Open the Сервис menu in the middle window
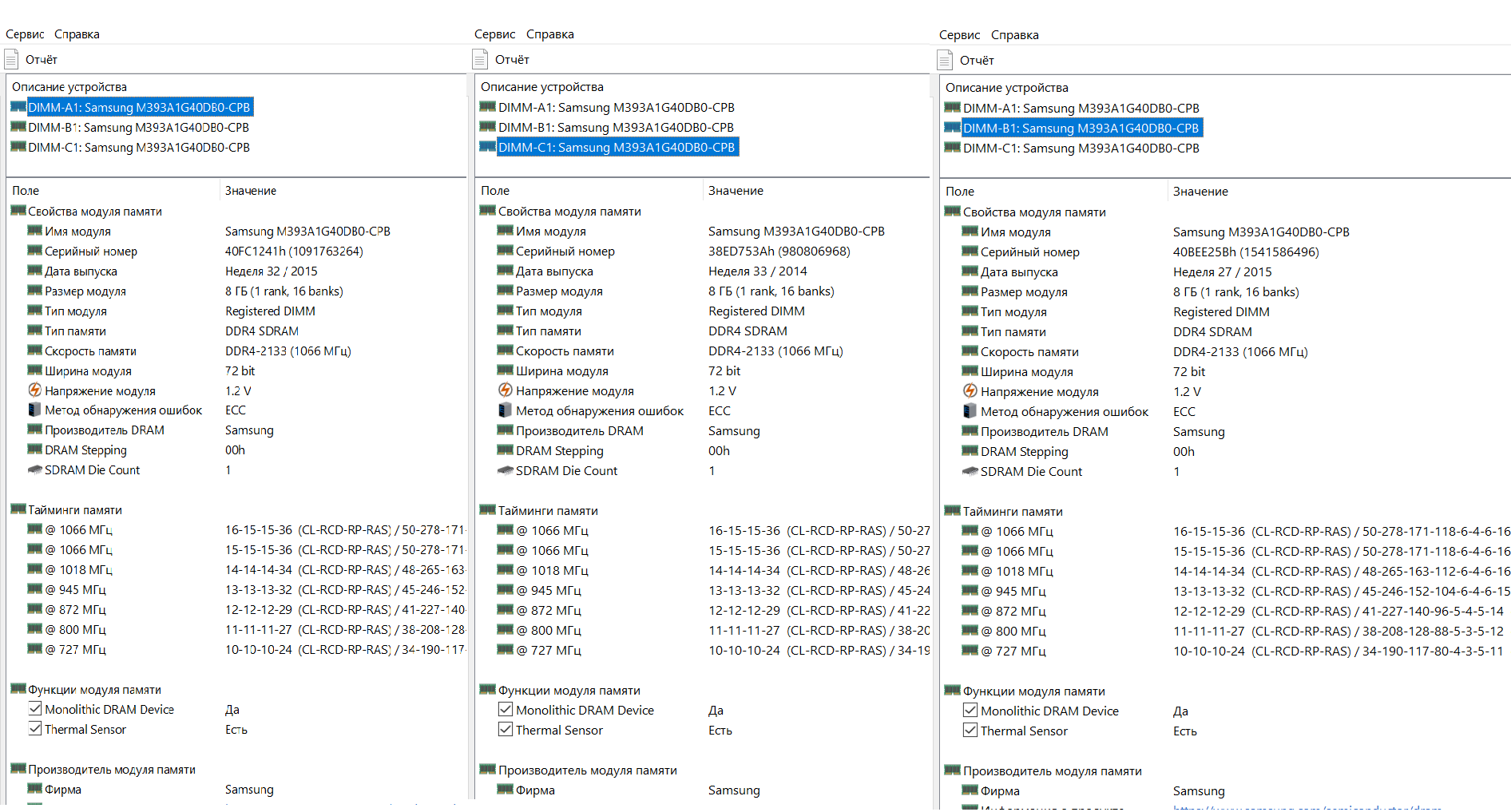The width and height of the screenshot is (1511, 812). pos(495,34)
